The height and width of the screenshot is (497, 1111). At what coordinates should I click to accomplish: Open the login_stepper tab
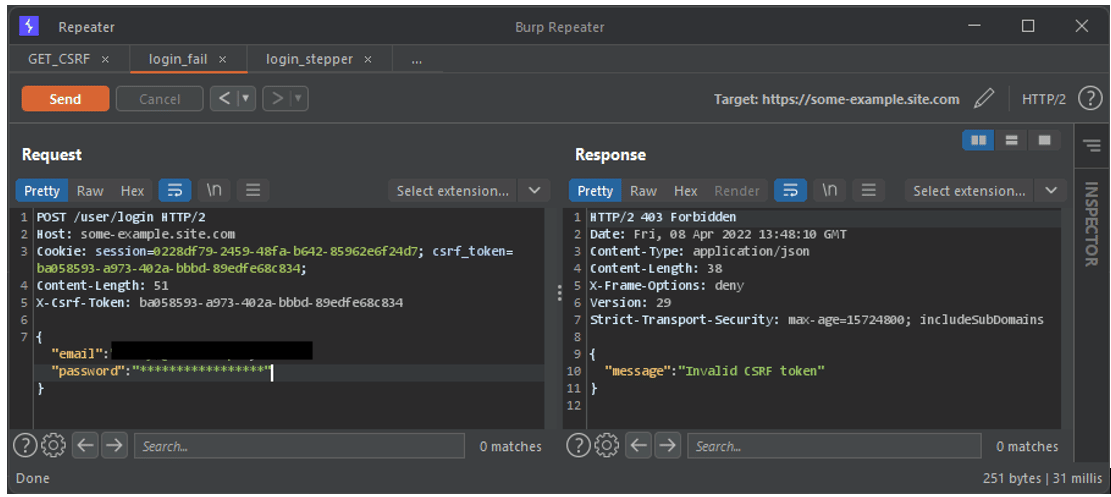coord(309,59)
